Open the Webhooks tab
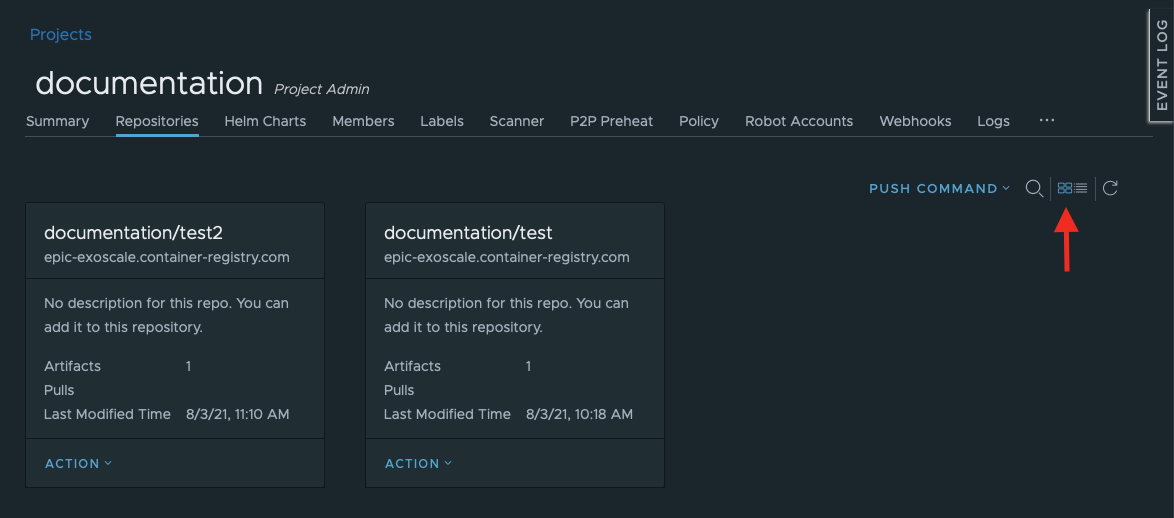1174x518 pixels. 915,121
